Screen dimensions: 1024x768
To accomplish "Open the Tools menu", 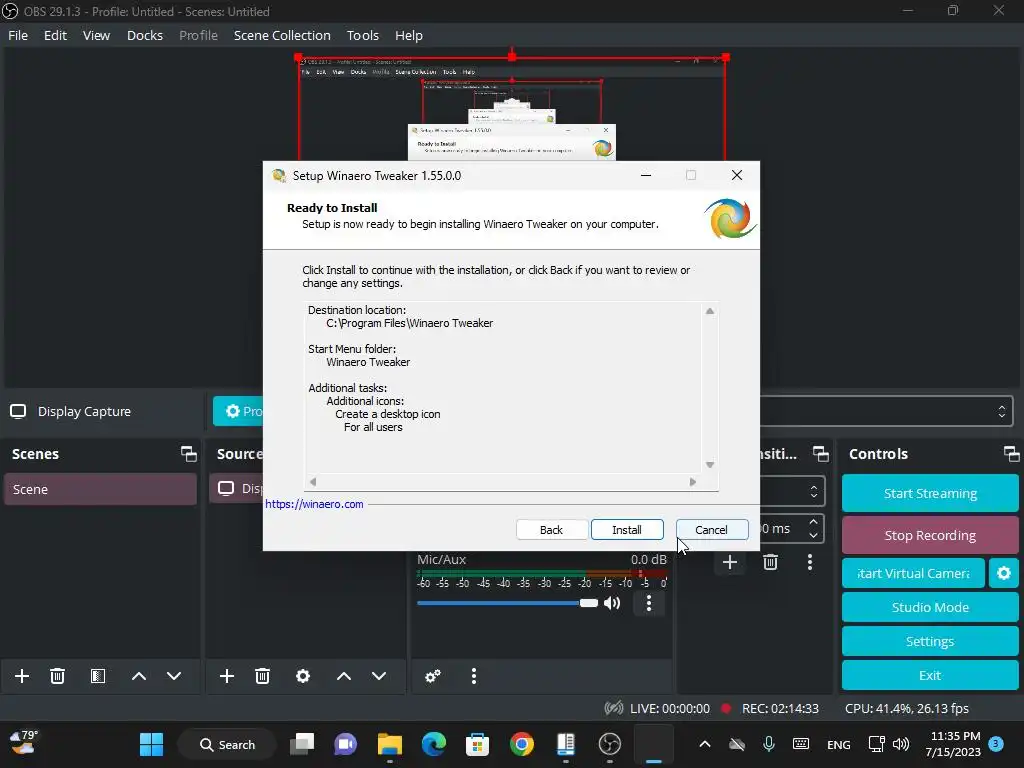I will point(362,35).
